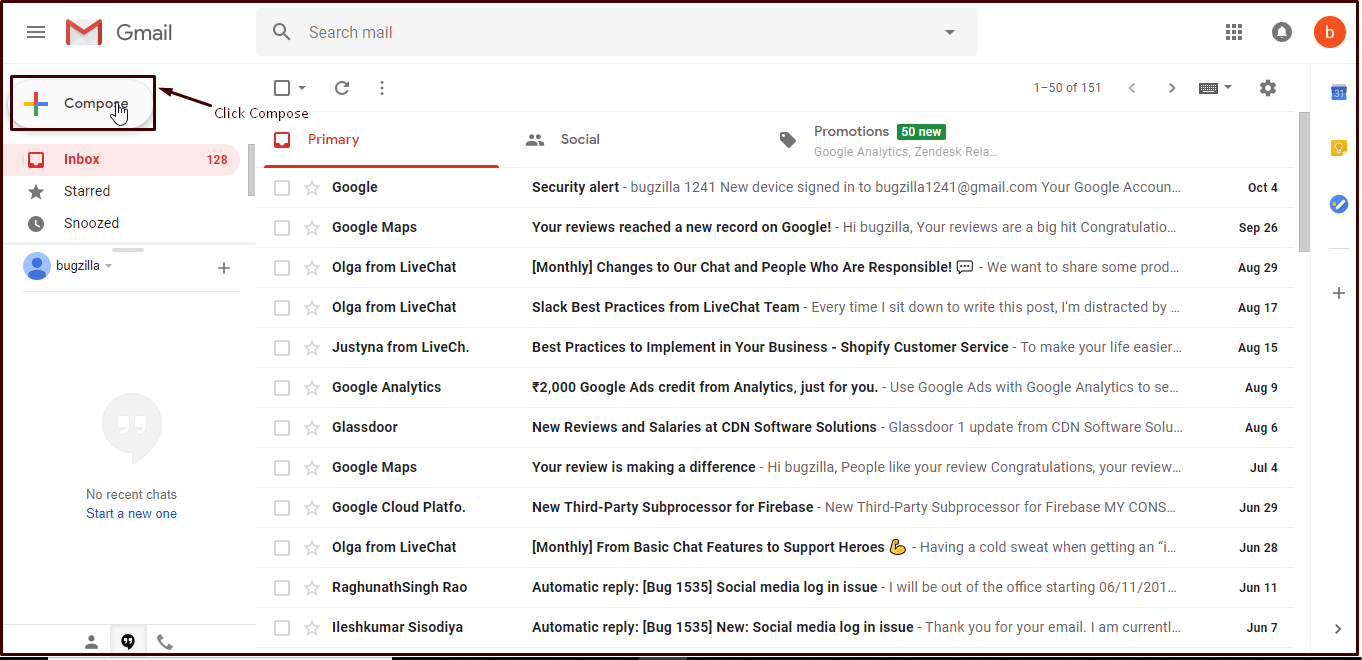The height and width of the screenshot is (660, 1362).
Task: Open the input tools keyboard dropdown
Action: 1228,88
